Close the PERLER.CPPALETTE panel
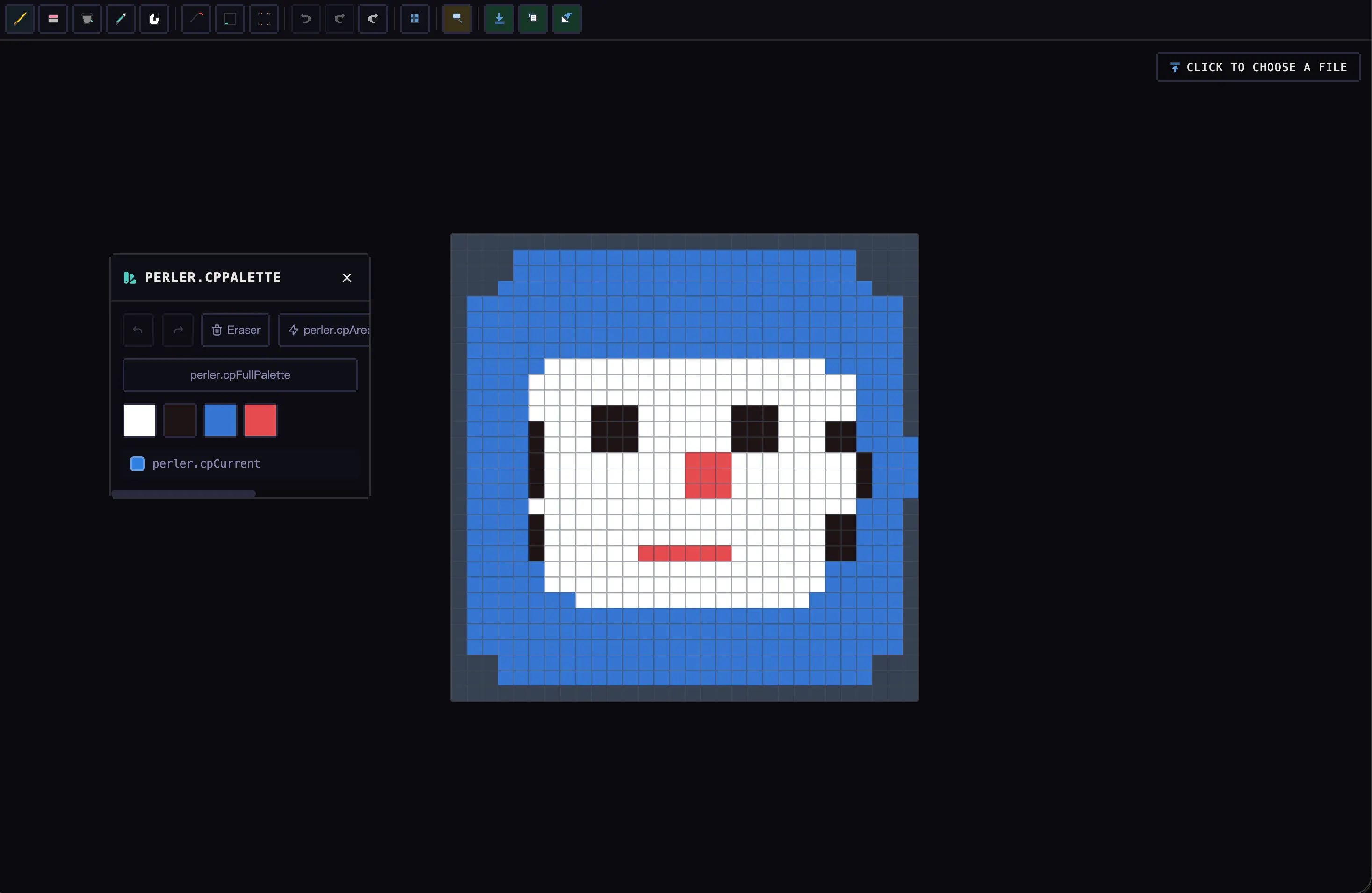The height and width of the screenshot is (893, 1372). [x=347, y=278]
